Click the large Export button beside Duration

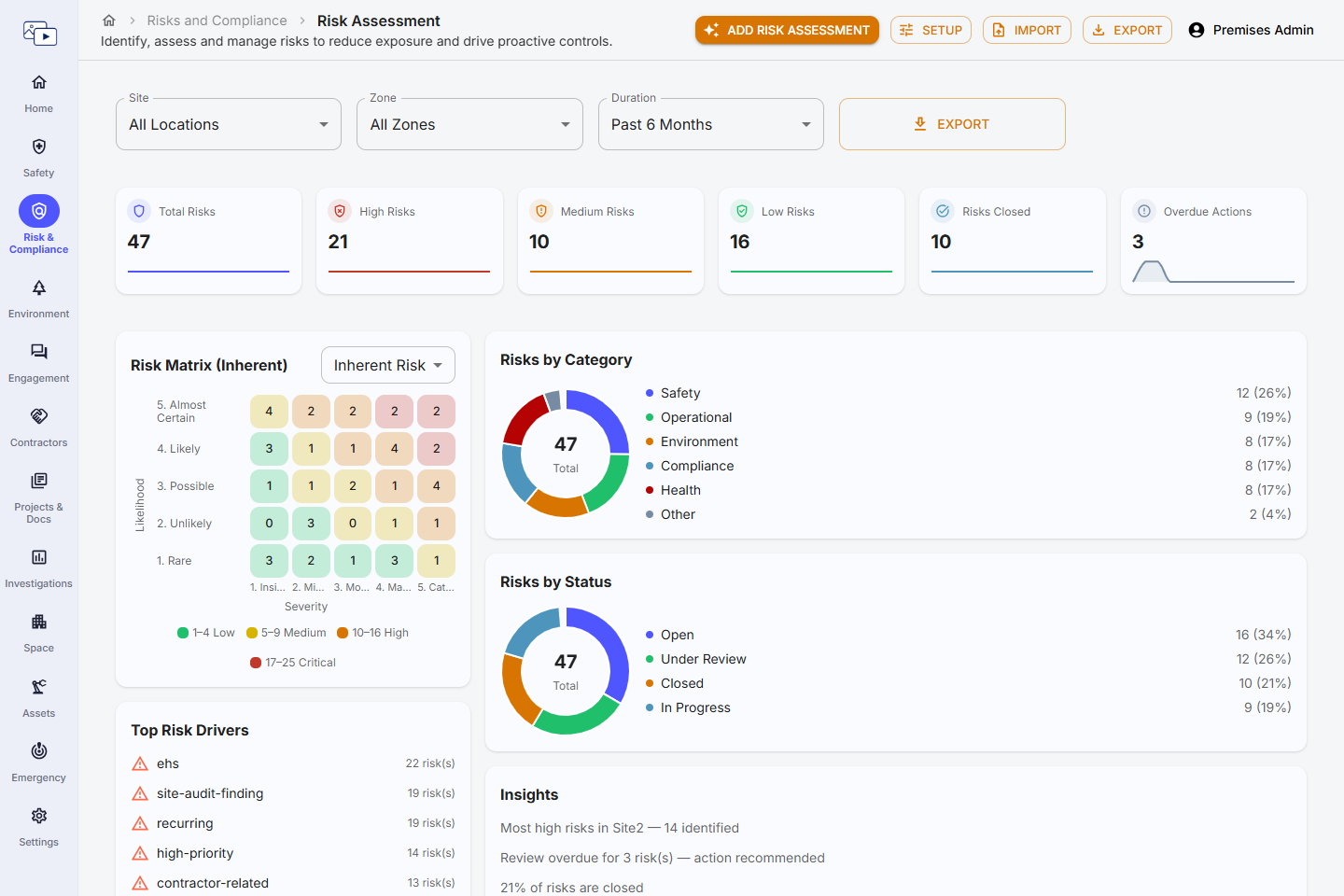[952, 124]
